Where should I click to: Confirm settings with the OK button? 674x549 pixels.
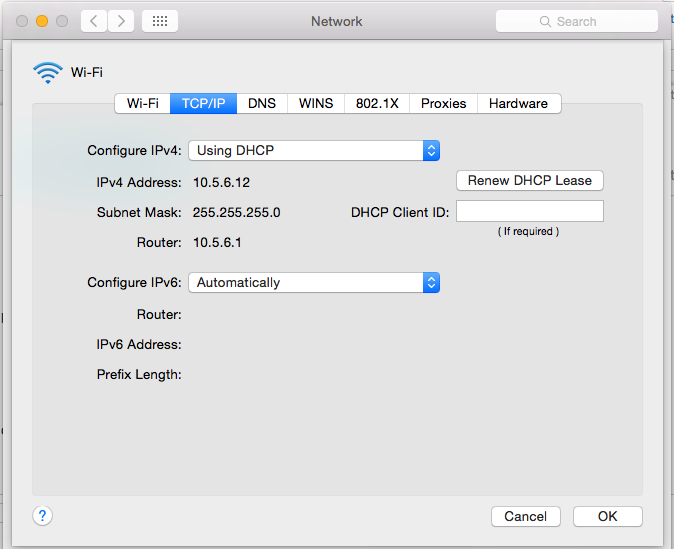[x=607, y=516]
